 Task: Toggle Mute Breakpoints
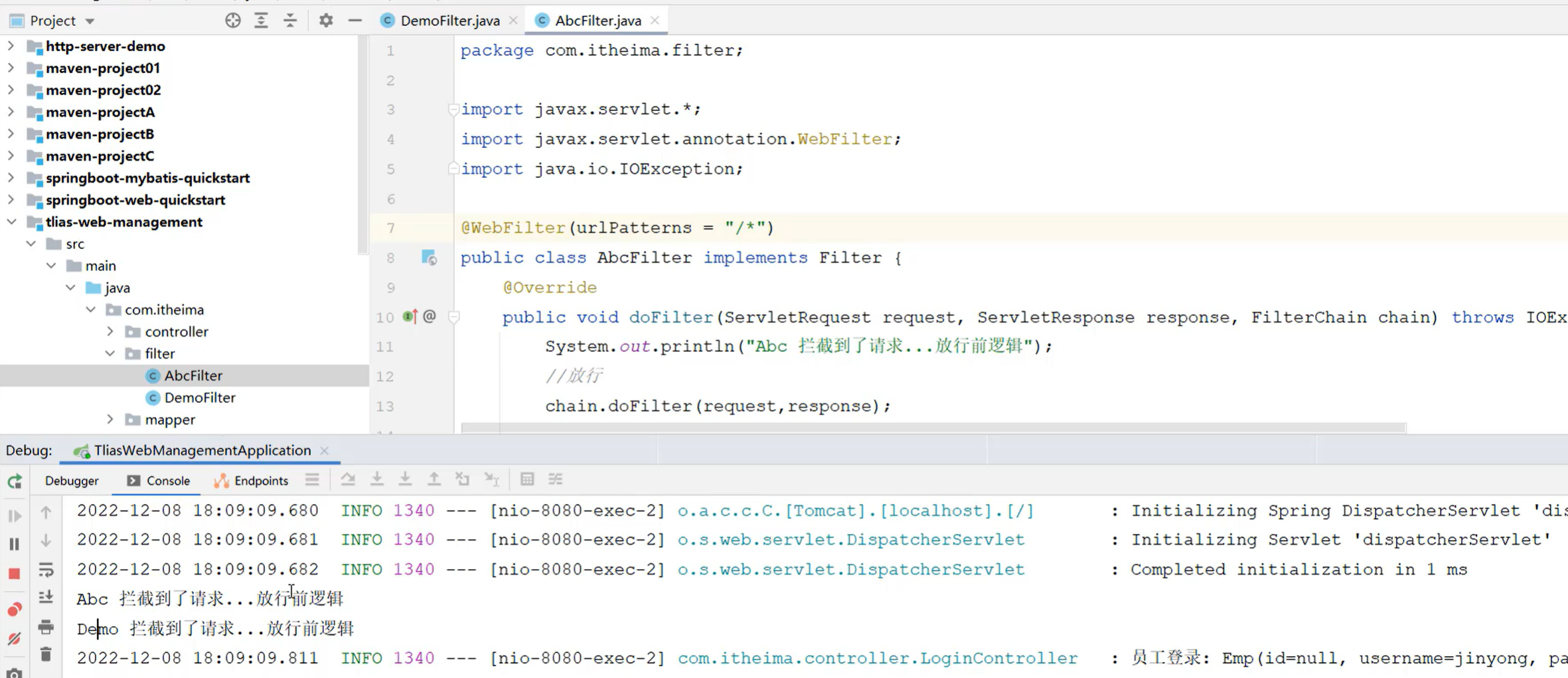pyautogui.click(x=15, y=639)
